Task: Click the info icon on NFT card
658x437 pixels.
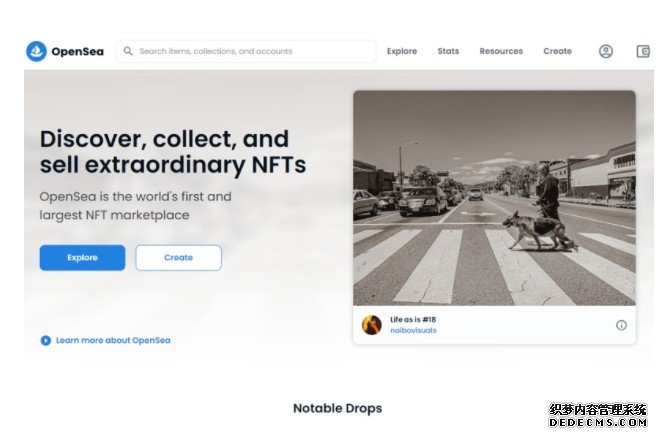Action: (x=621, y=325)
